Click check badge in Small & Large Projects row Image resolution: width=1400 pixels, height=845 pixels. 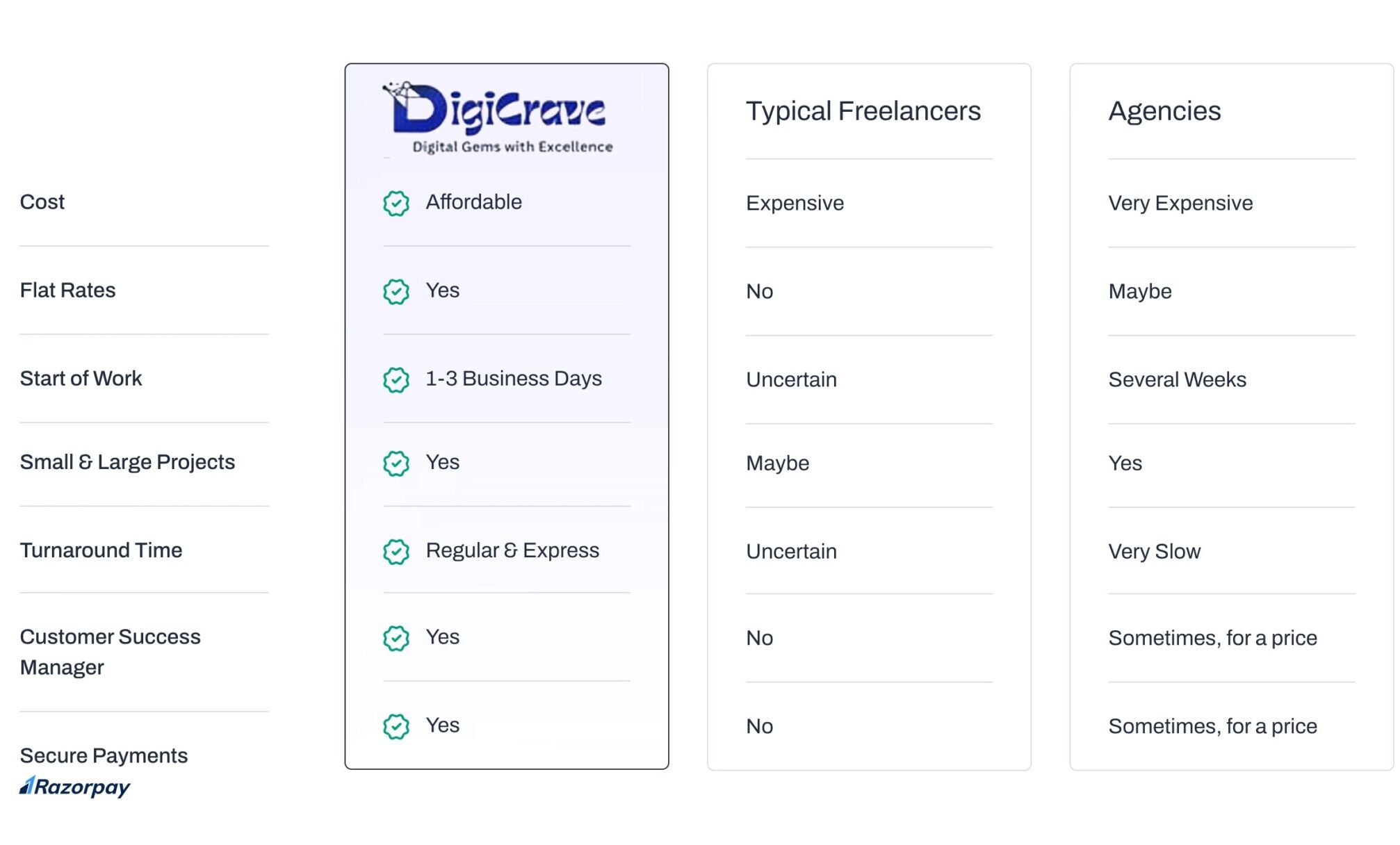point(396,463)
